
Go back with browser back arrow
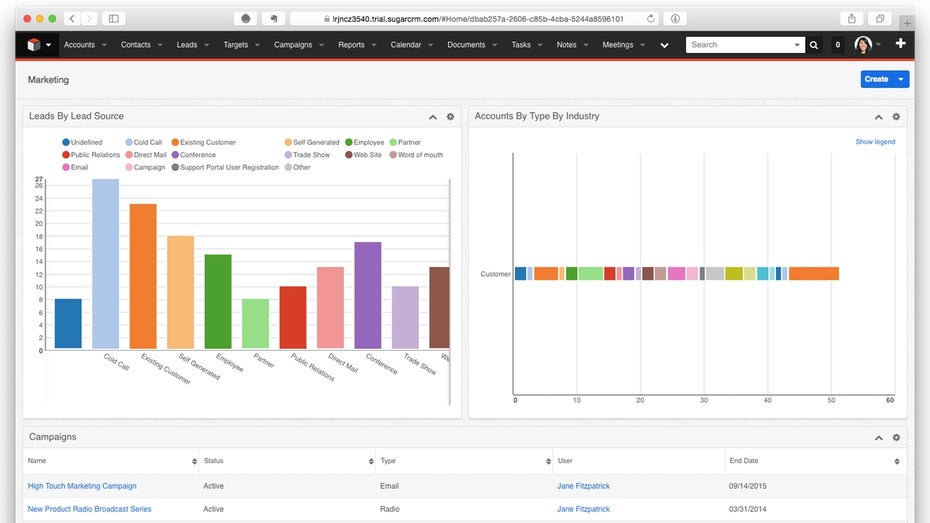[x=72, y=19]
